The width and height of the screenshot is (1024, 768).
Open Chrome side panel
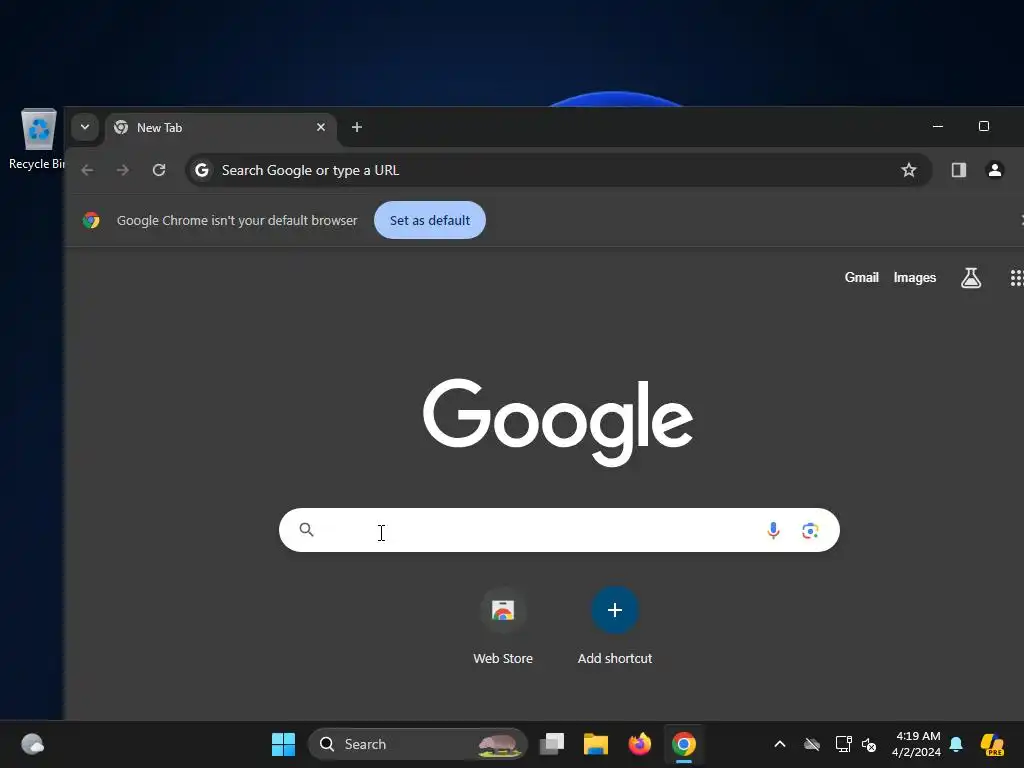click(959, 170)
